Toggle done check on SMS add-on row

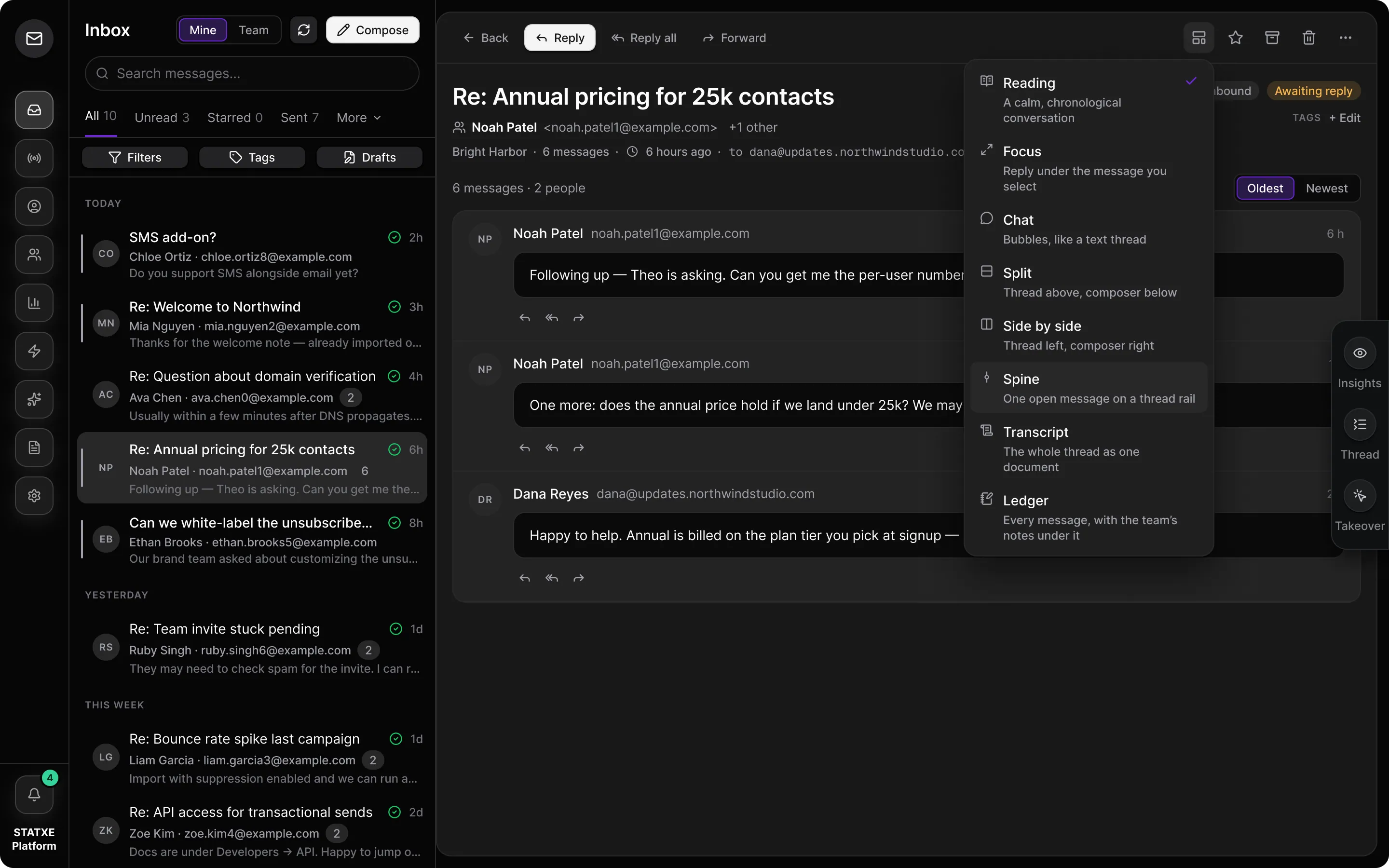click(395, 237)
